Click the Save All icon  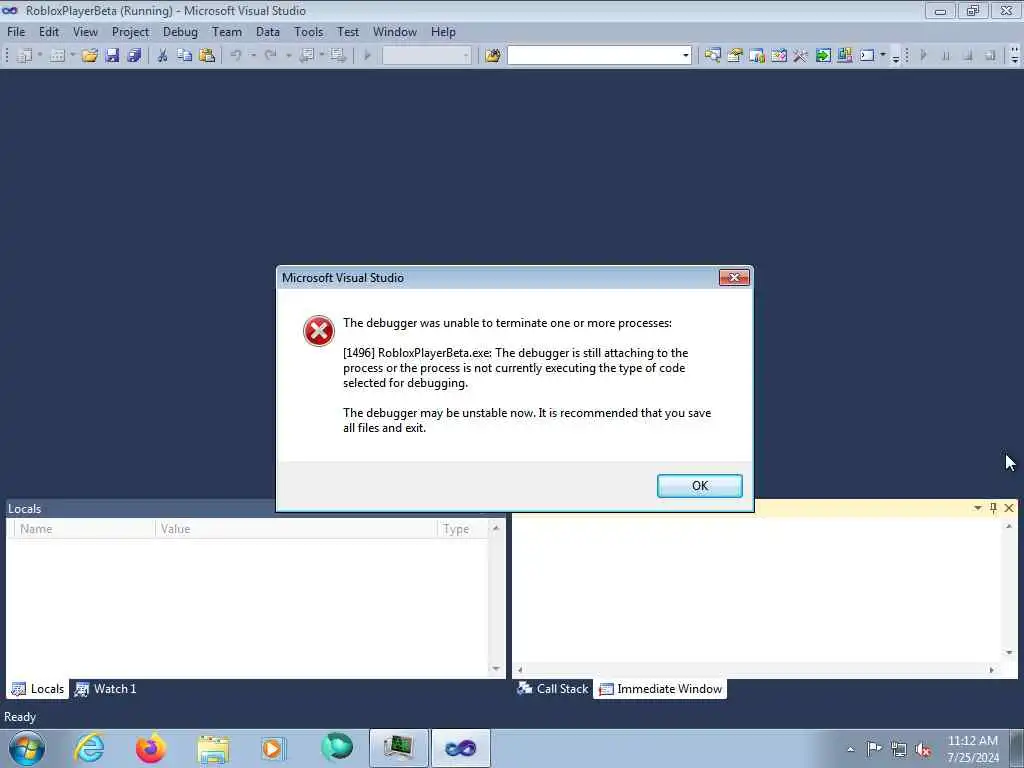coord(135,56)
